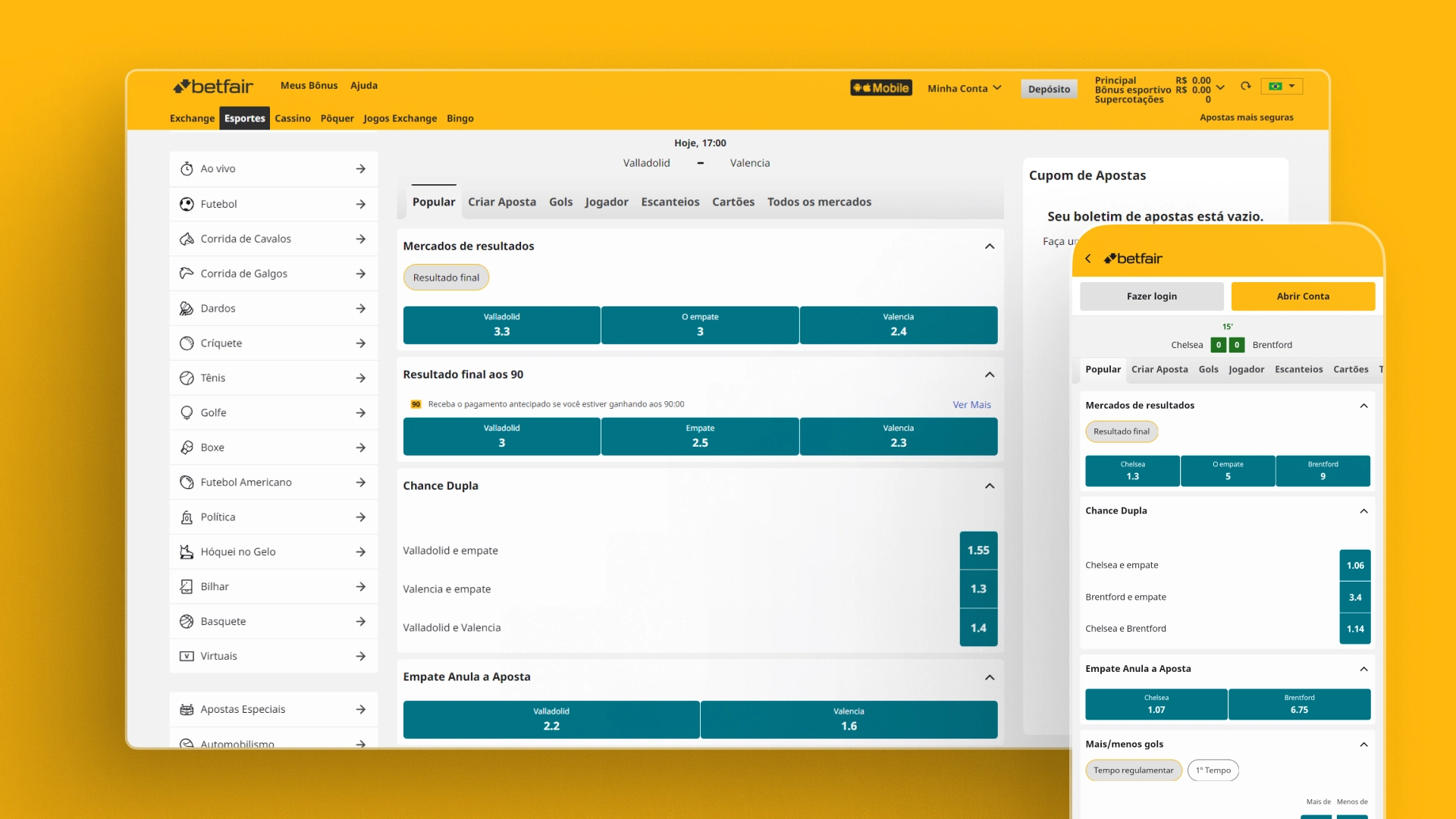
Task: Open the Brazil flag language dropdown
Action: (1282, 86)
